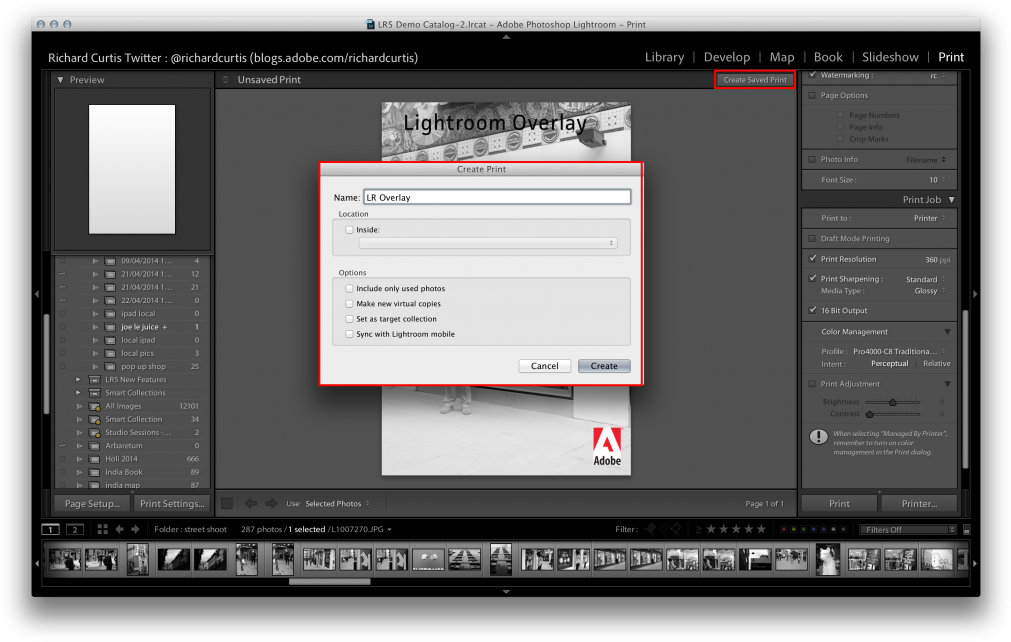The height and width of the screenshot is (642, 1011).
Task: Click the document icon in the title bar
Action: [x=370, y=24]
